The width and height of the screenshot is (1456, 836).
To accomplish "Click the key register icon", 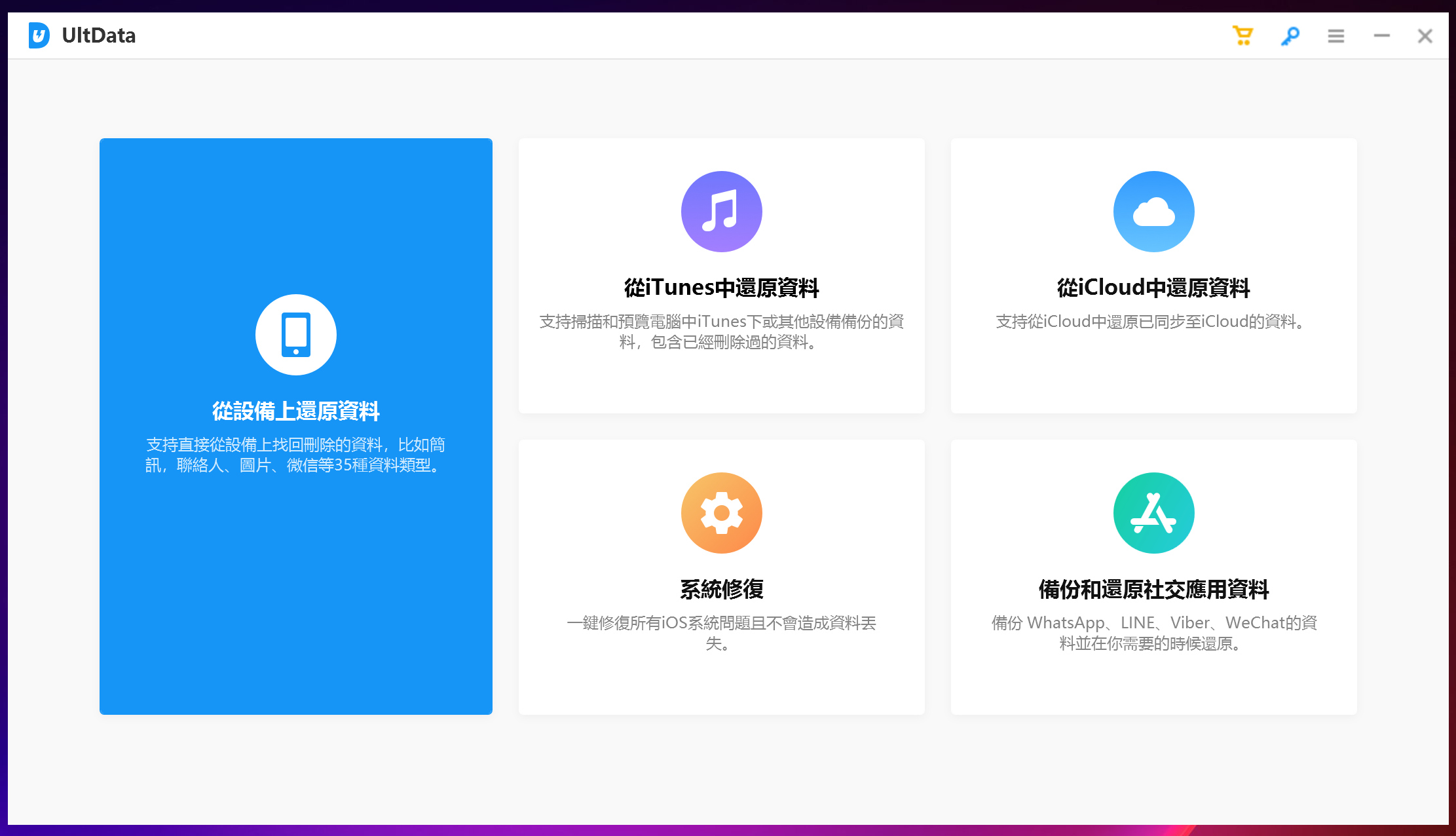I will pyautogui.click(x=1290, y=35).
